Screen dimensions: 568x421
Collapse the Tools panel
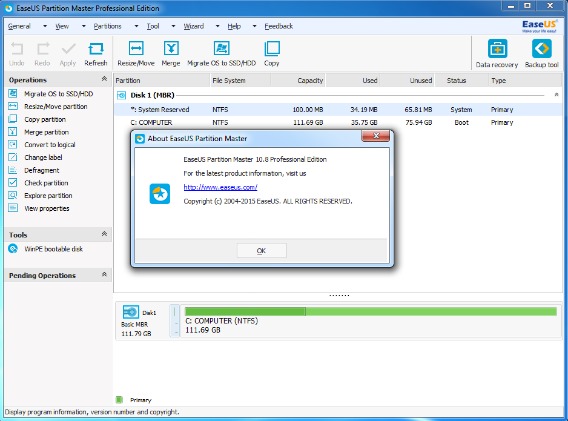point(104,234)
